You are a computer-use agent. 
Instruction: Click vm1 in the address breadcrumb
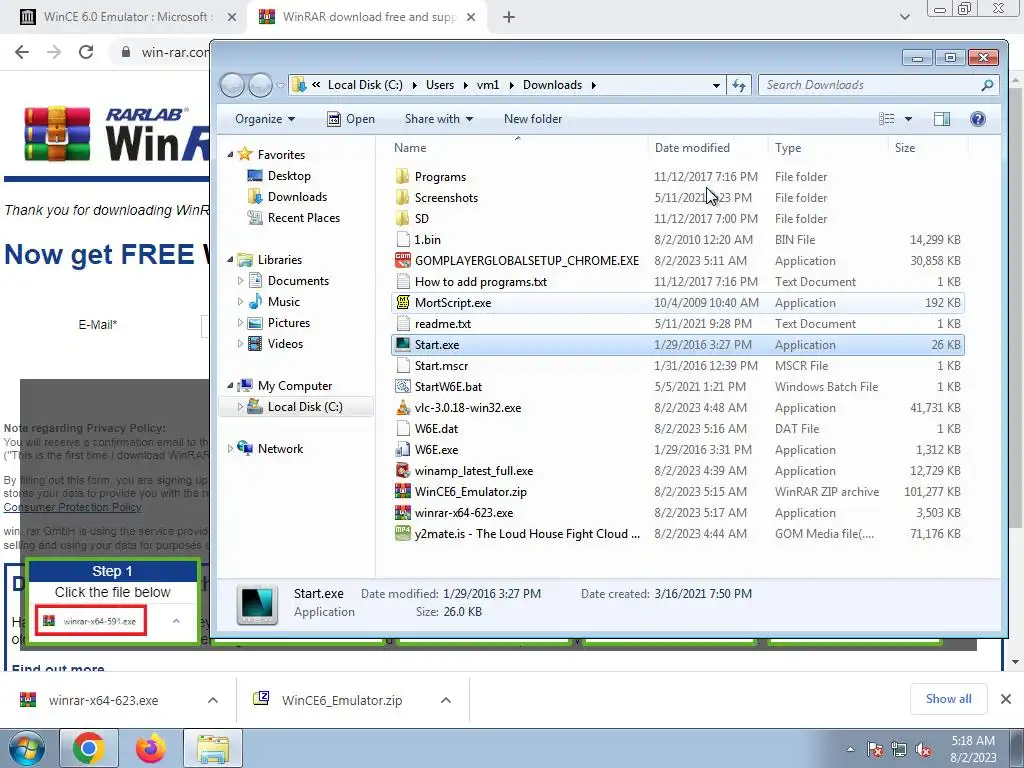(x=488, y=85)
